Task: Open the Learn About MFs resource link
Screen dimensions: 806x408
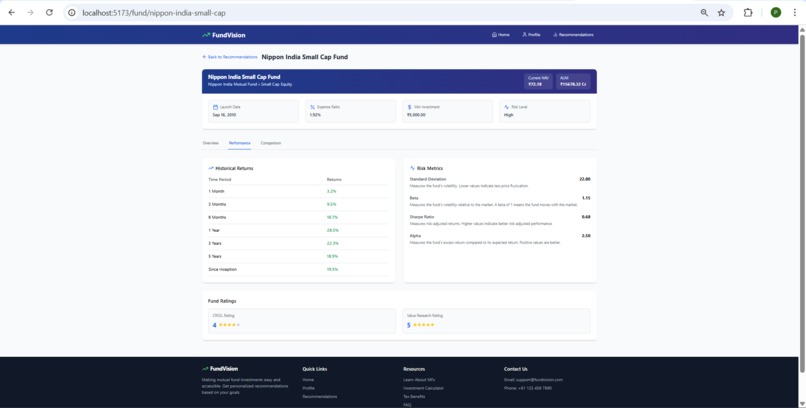Action: tap(419, 380)
